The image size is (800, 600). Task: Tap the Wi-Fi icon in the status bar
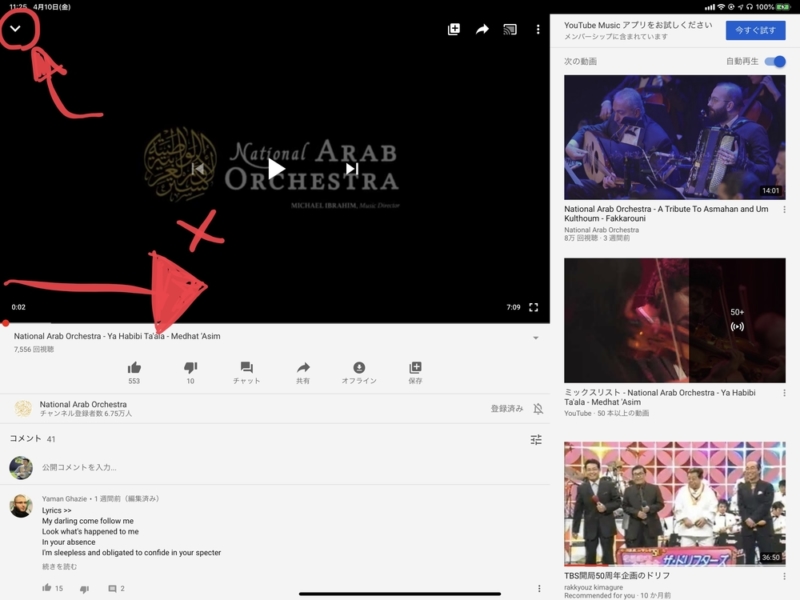click(721, 7)
